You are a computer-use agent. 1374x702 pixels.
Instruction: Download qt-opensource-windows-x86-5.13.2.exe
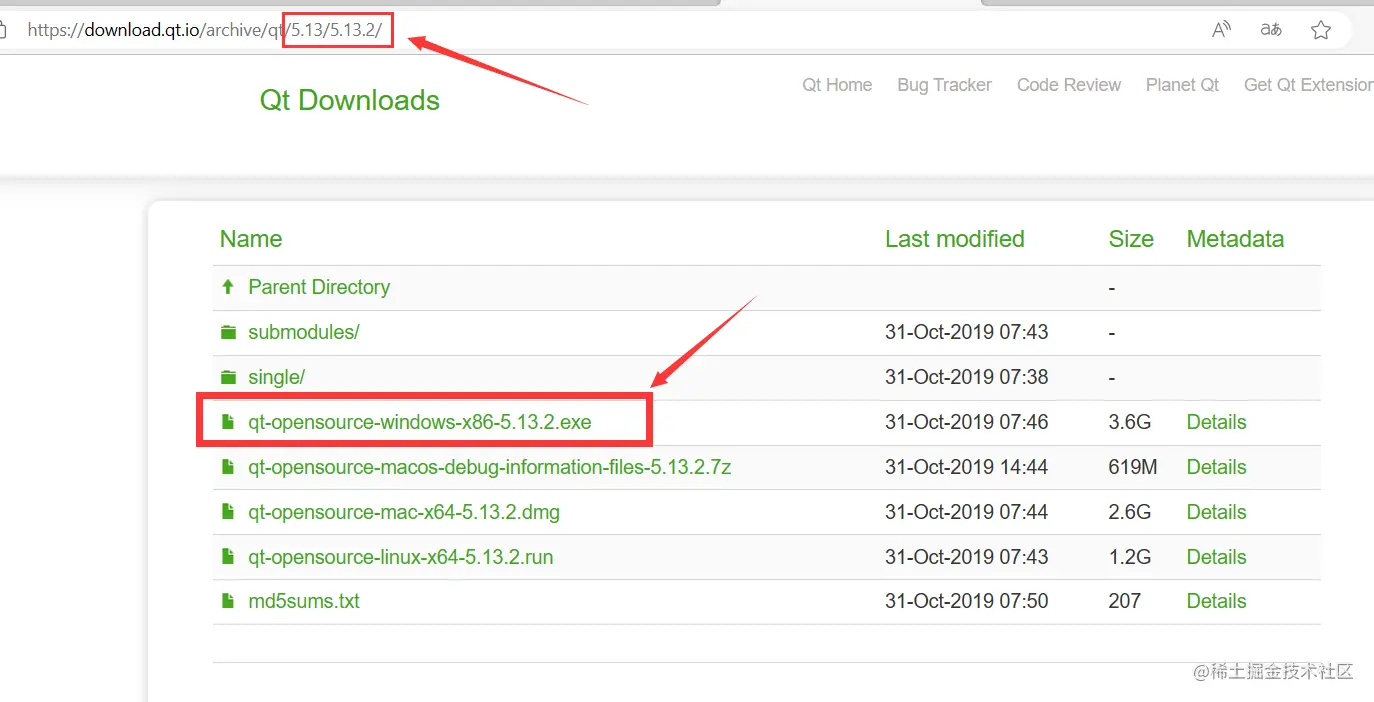coord(420,422)
